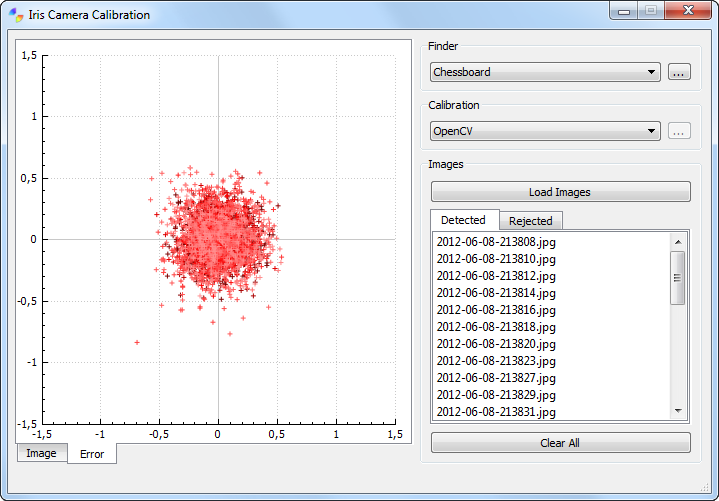The image size is (719, 501).
Task: Minimize the Iris Camera Calibration window
Action: click(624, 11)
